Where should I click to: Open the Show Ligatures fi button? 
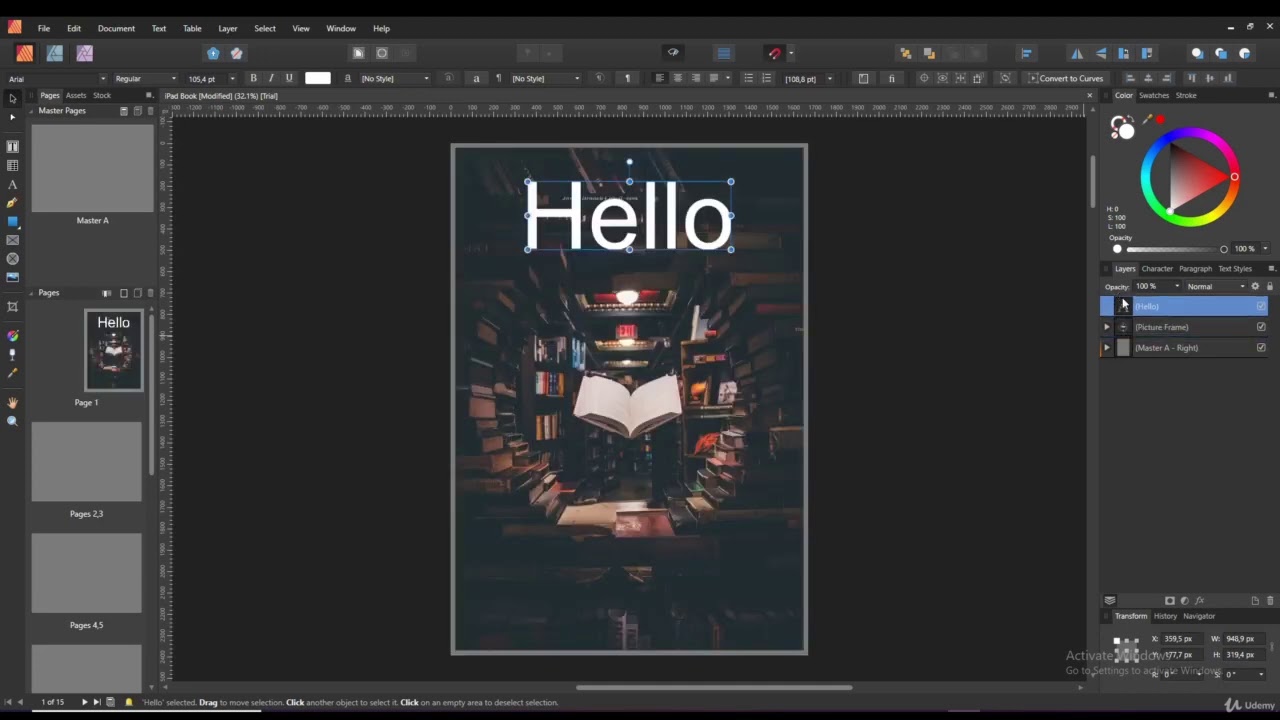tap(891, 78)
